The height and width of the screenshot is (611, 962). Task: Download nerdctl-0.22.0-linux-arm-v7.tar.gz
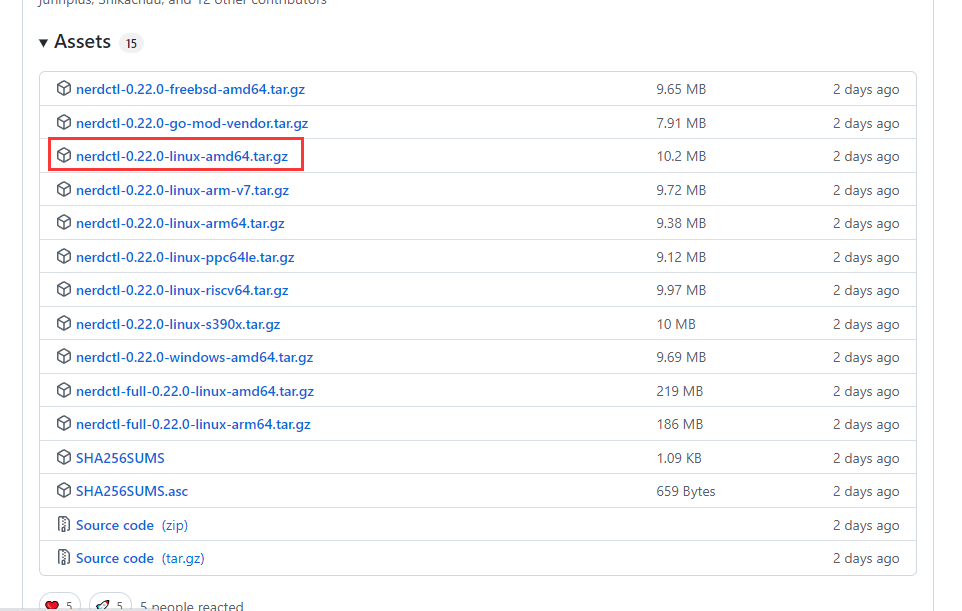(x=182, y=190)
